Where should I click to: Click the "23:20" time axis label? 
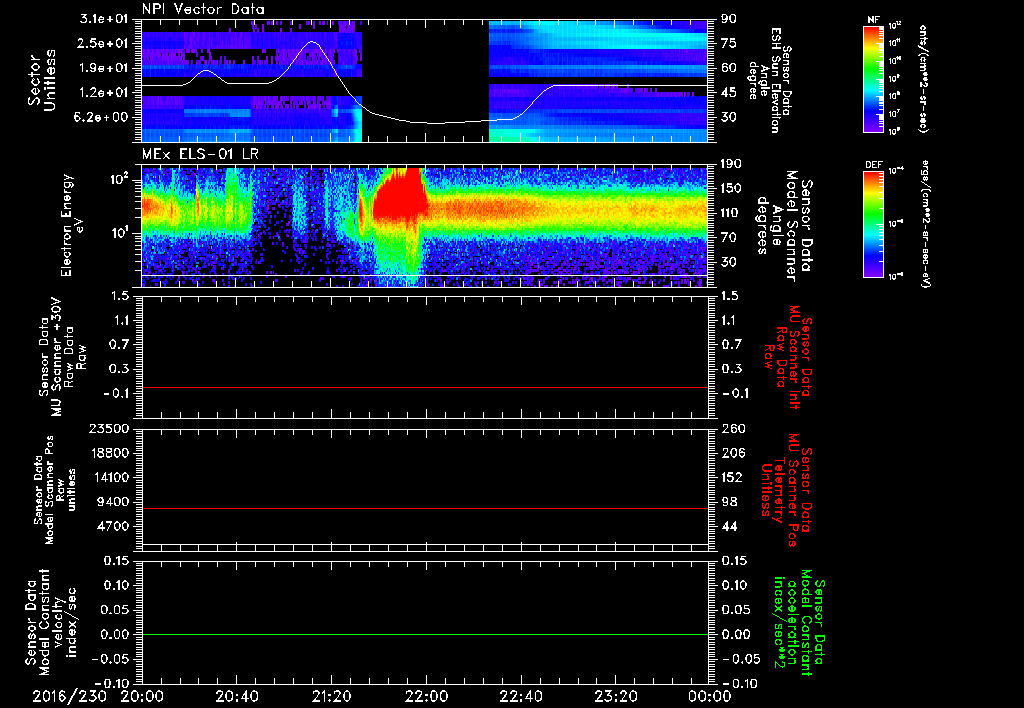[x=615, y=696]
